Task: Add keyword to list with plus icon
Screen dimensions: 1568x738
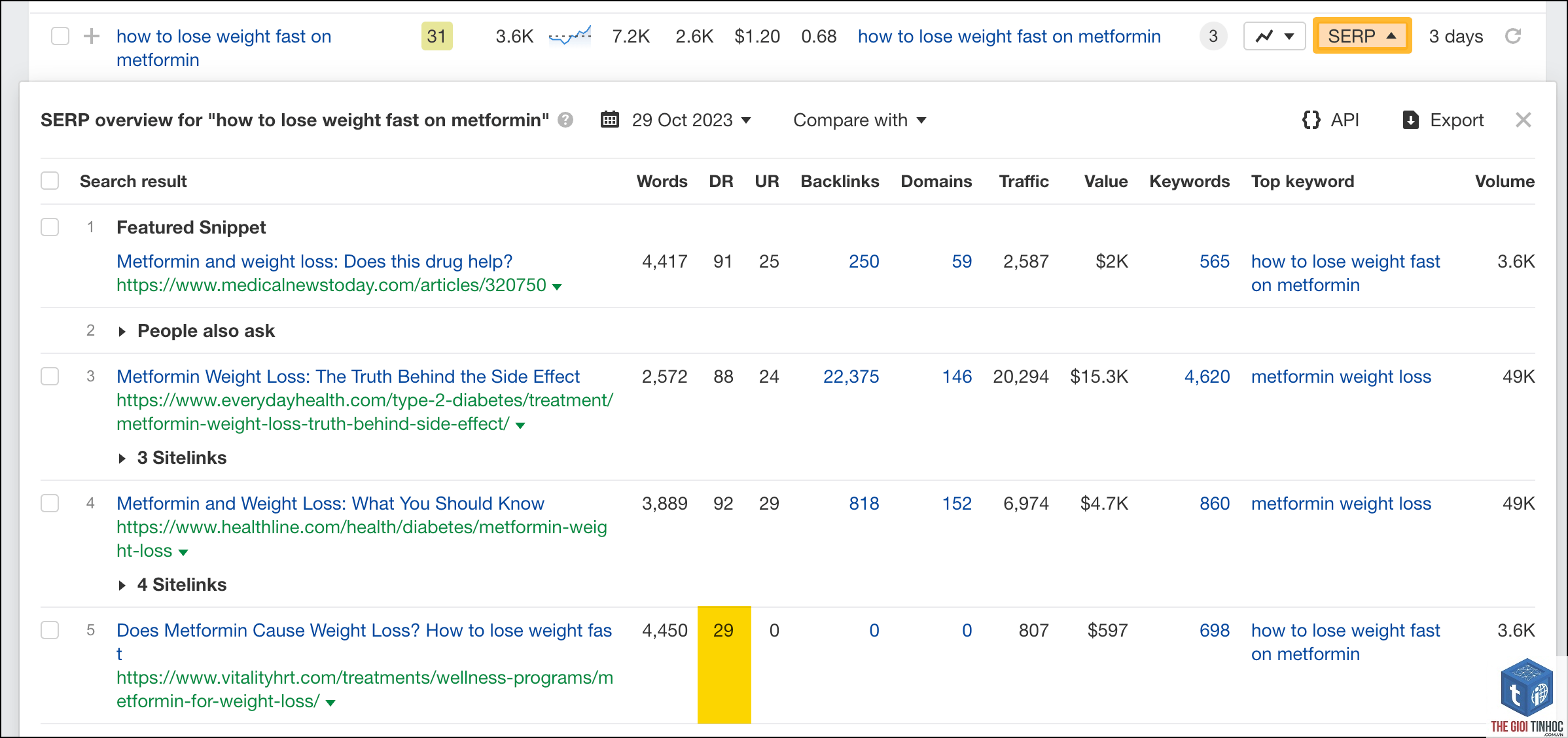Action: pos(92,36)
